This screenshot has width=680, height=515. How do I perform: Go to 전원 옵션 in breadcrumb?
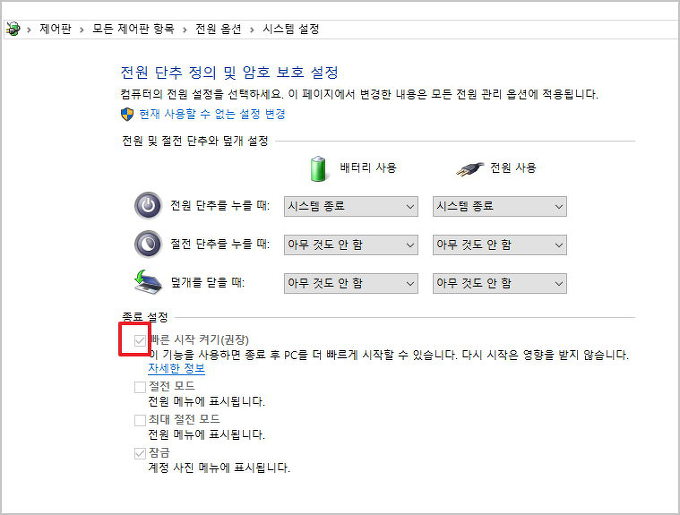point(217,30)
